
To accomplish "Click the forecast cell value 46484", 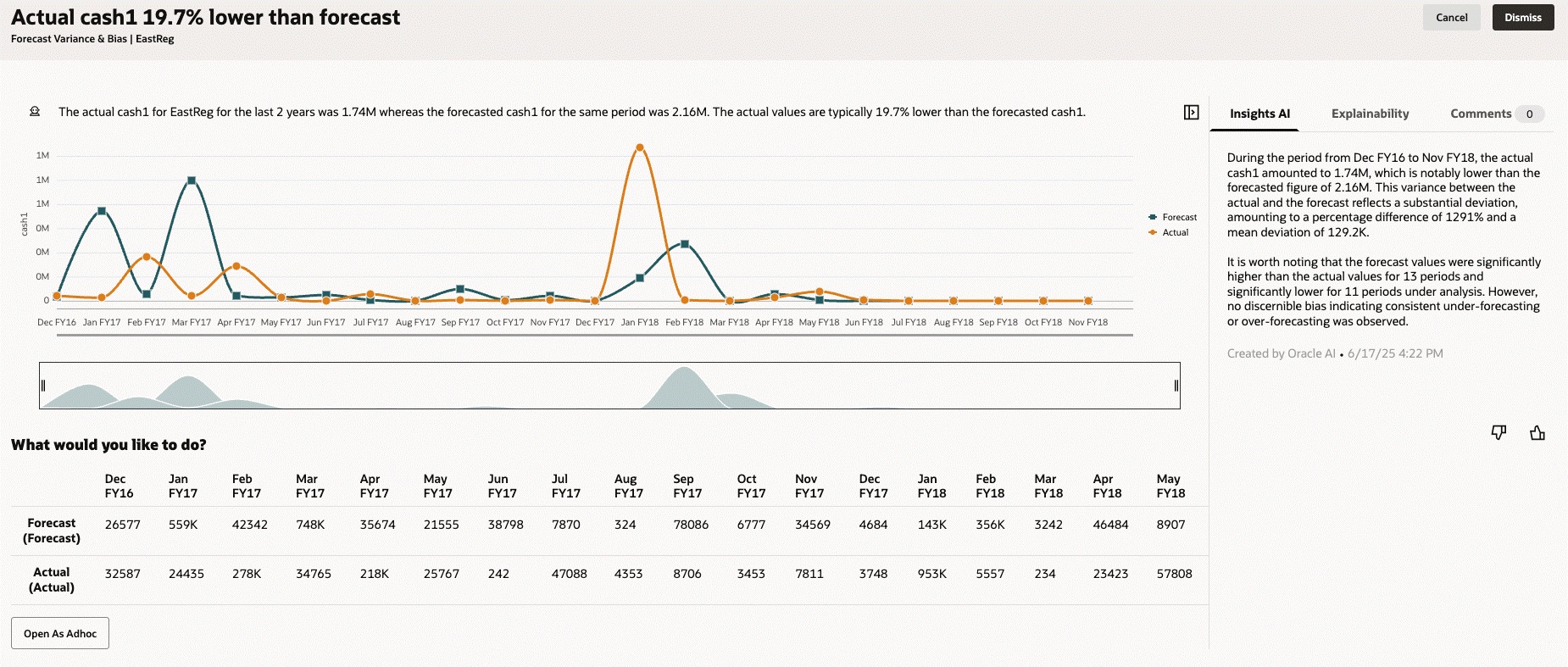I will tap(1110, 525).
